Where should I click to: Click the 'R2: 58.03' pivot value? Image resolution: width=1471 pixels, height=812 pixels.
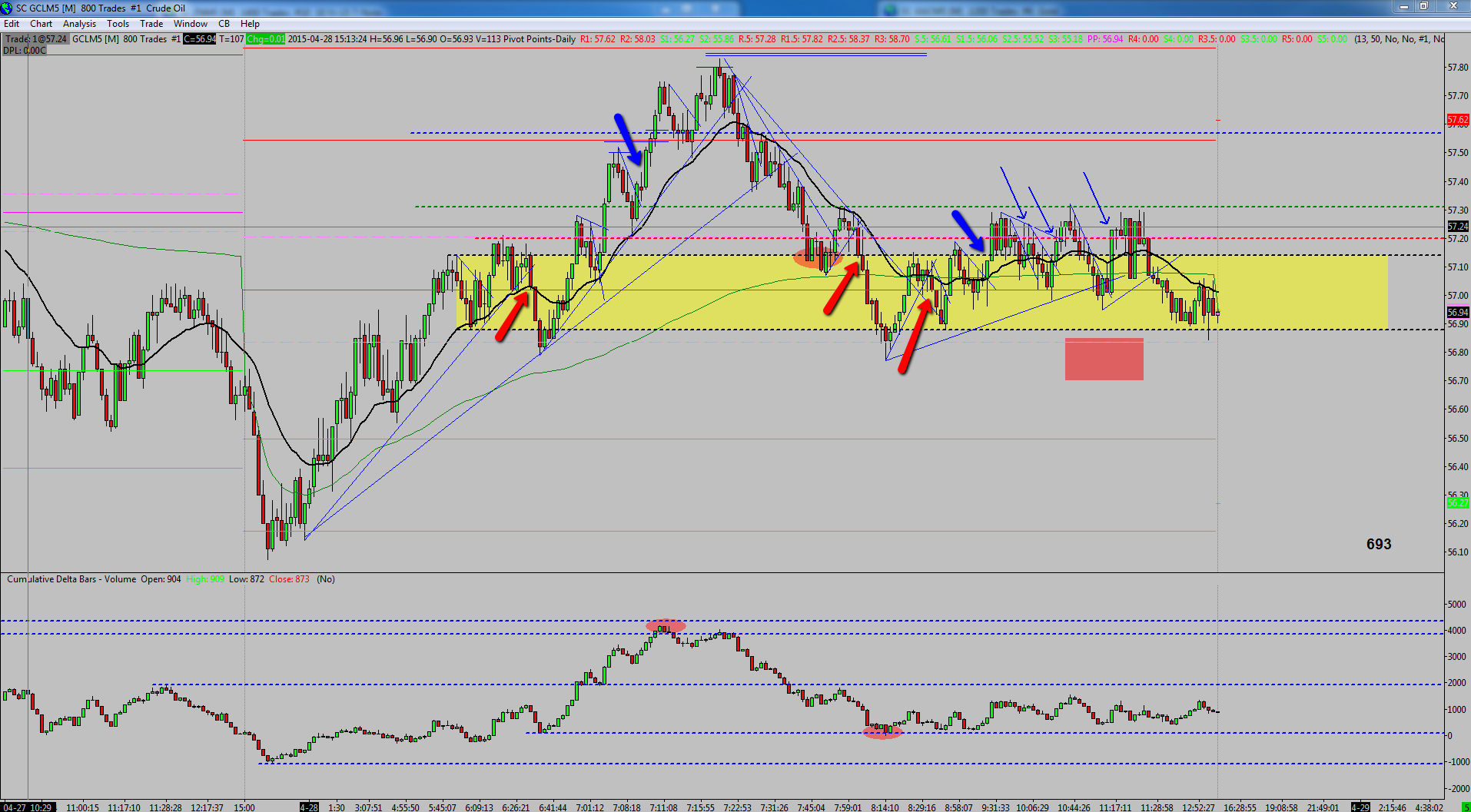click(638, 39)
